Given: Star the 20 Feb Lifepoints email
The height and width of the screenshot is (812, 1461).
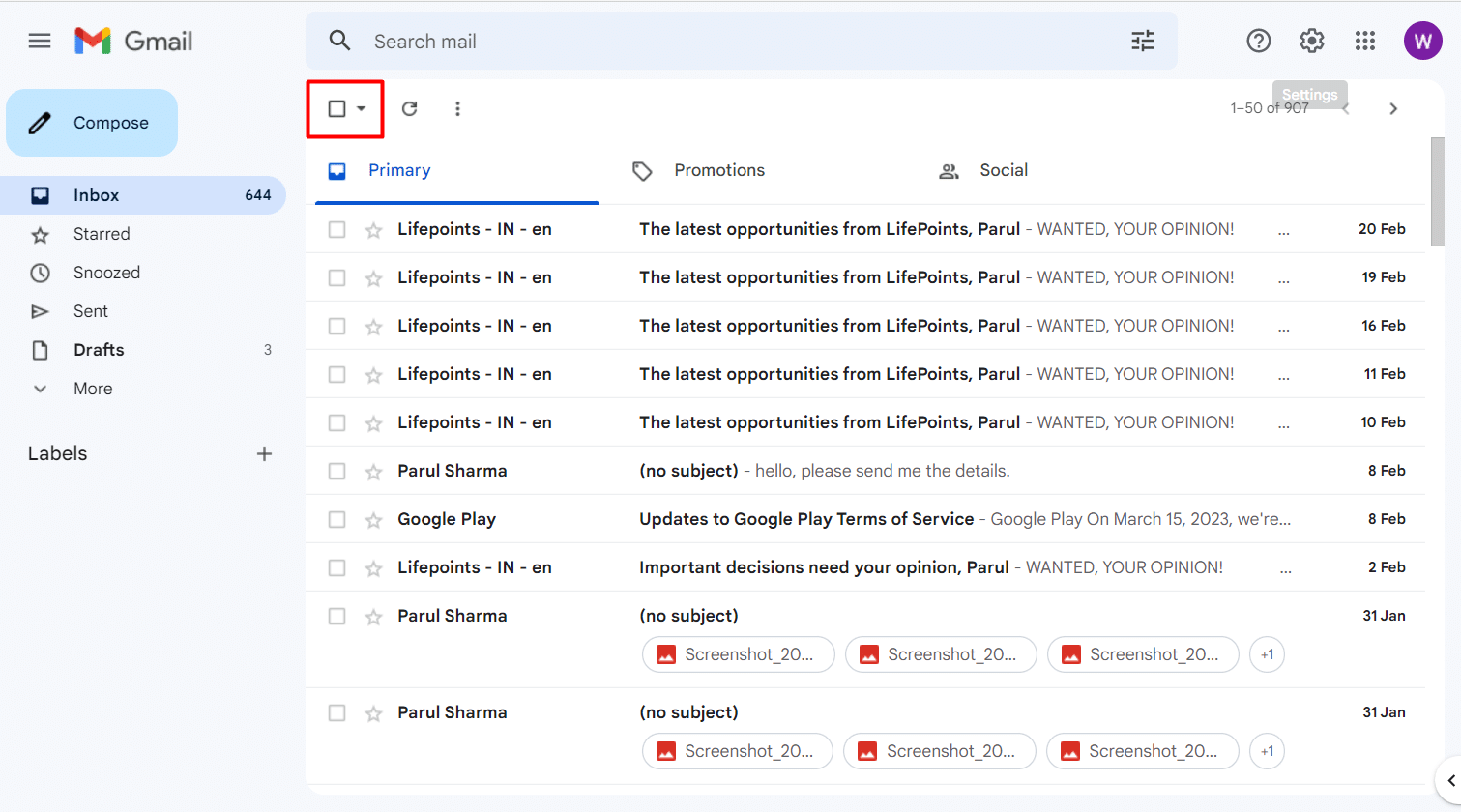Looking at the screenshot, I should pos(373,230).
